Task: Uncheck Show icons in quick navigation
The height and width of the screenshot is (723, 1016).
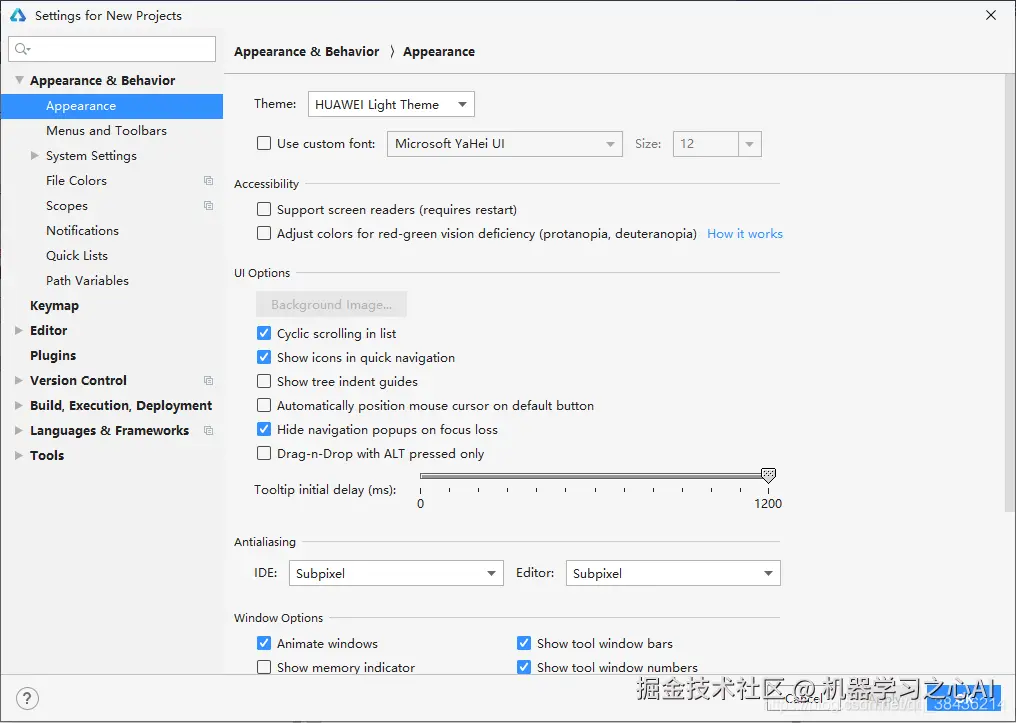Action: point(264,357)
